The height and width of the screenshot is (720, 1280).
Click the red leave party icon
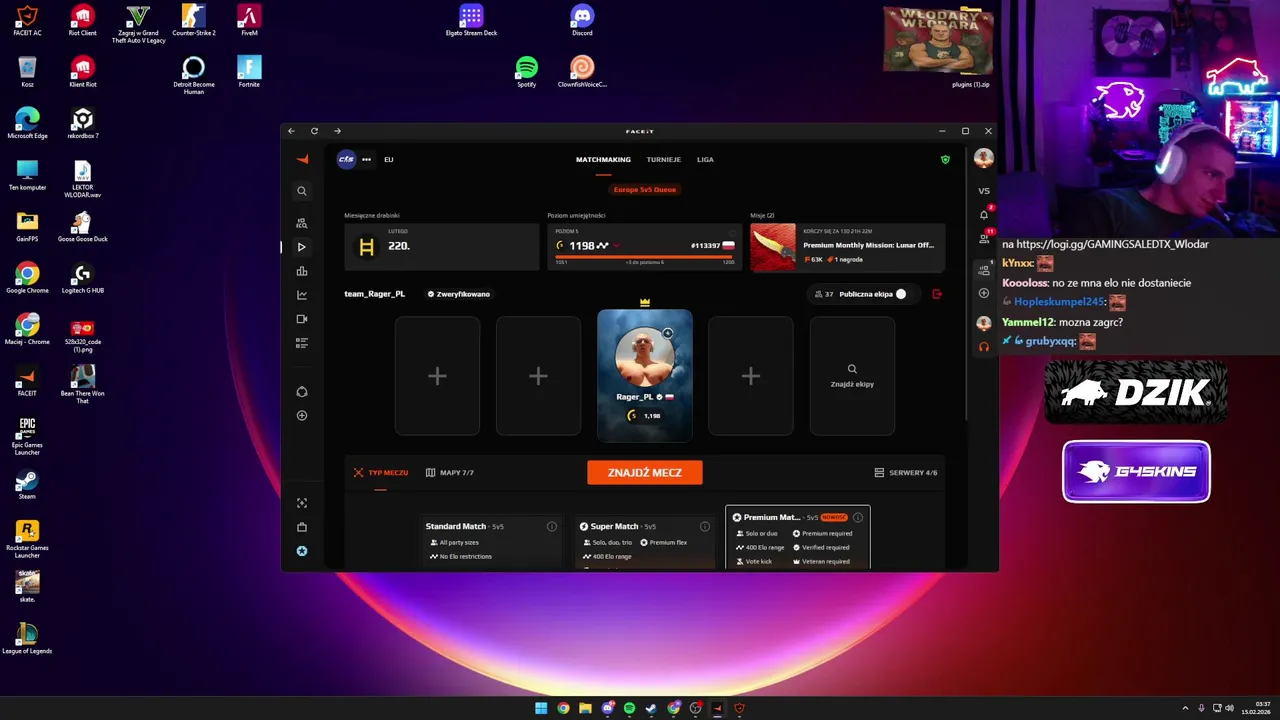[x=937, y=294]
